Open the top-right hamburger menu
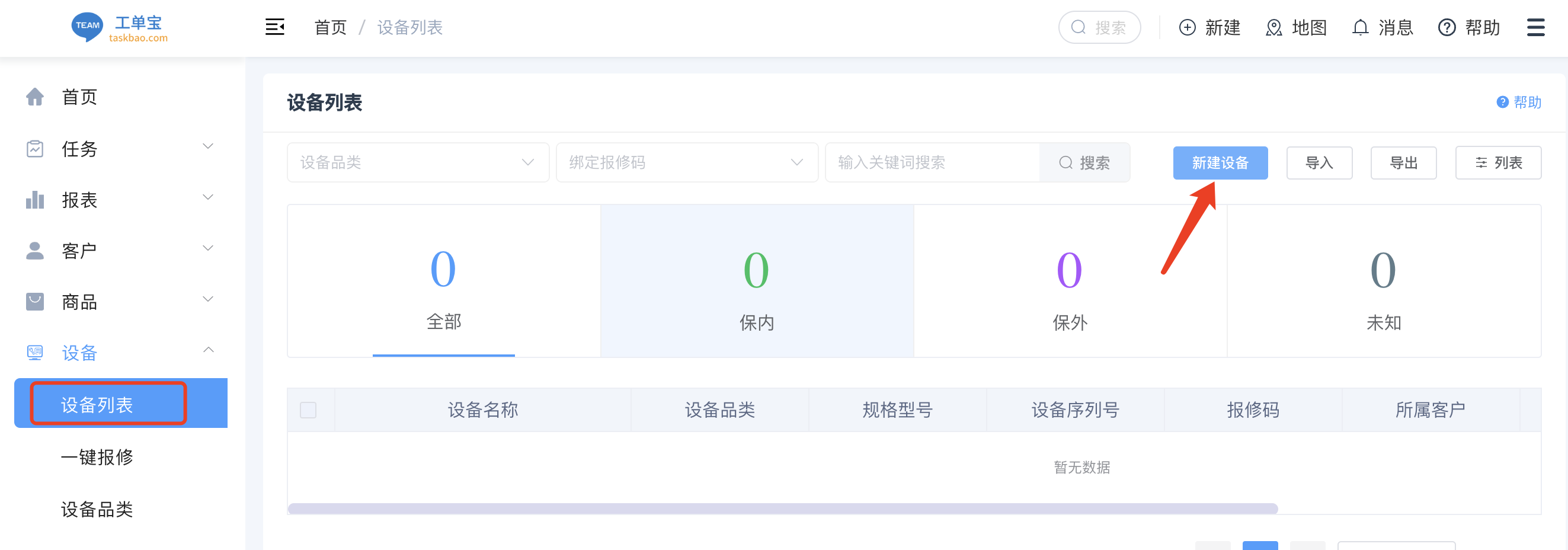Image resolution: width=1568 pixels, height=550 pixels. tap(1535, 27)
